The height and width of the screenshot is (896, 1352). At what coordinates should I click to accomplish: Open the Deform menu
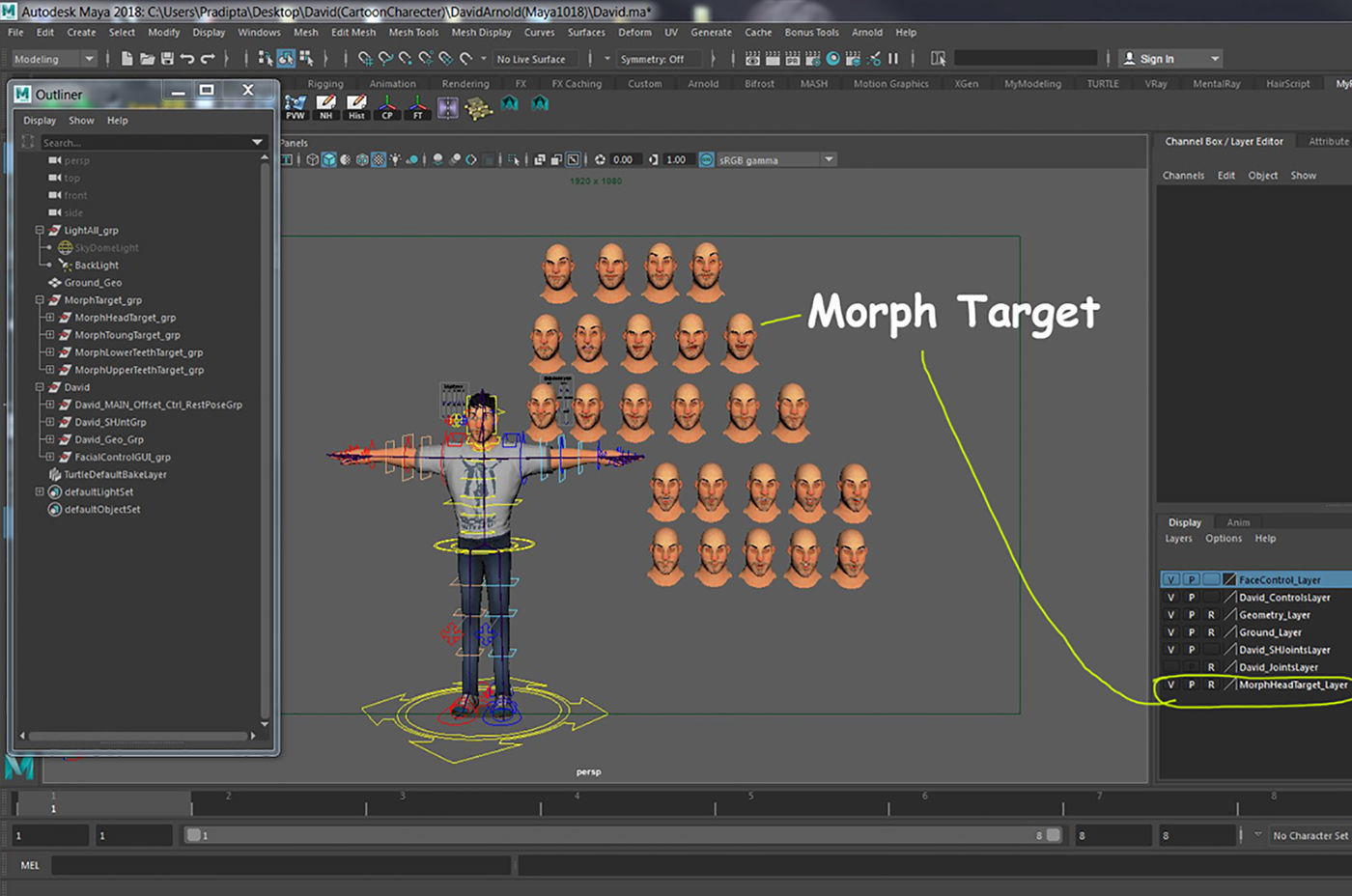[x=634, y=32]
